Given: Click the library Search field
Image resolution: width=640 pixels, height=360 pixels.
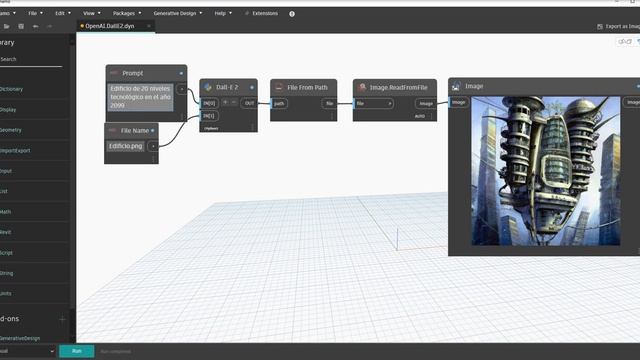Looking at the screenshot, I should click(x=31, y=59).
